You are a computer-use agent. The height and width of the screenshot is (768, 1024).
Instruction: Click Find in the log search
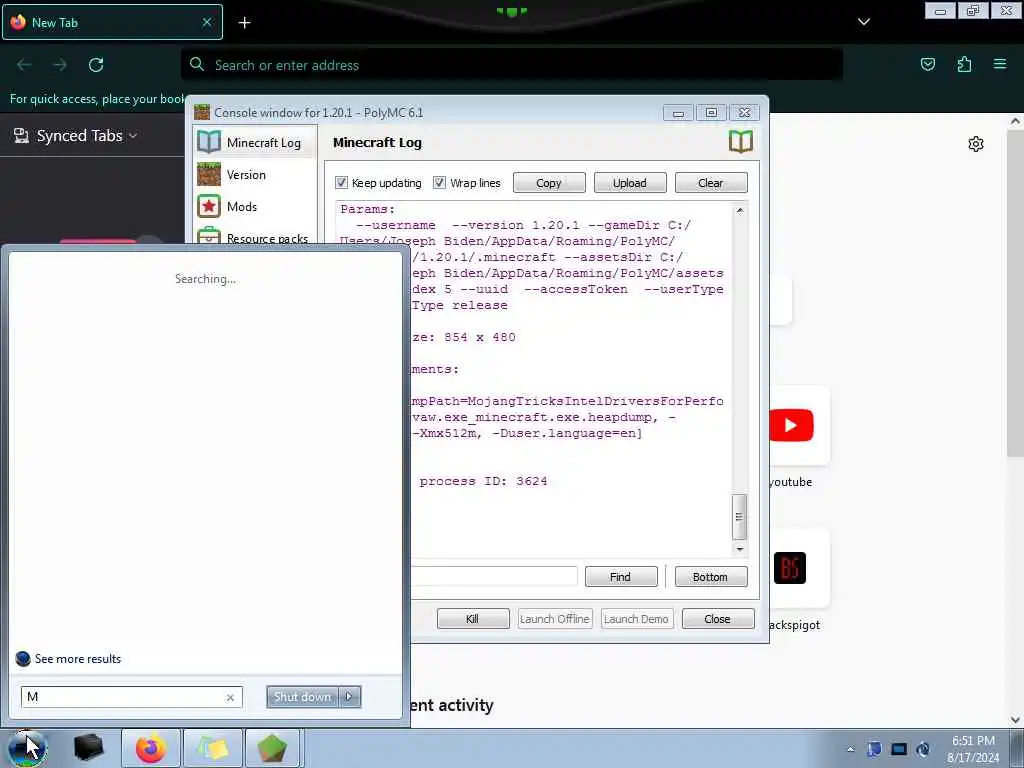point(620,577)
